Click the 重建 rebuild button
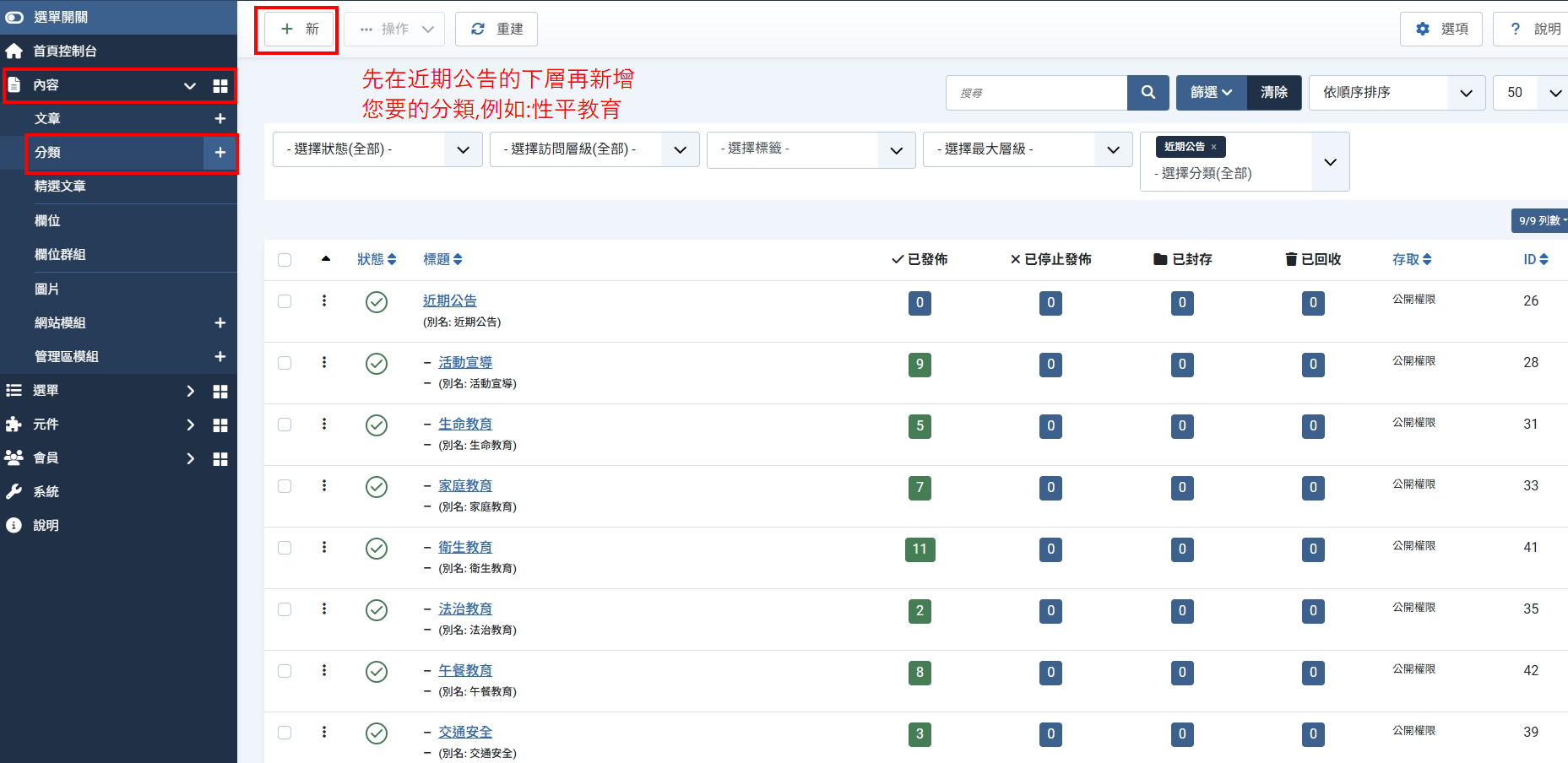This screenshot has width=1568, height=763. pyautogui.click(x=496, y=29)
